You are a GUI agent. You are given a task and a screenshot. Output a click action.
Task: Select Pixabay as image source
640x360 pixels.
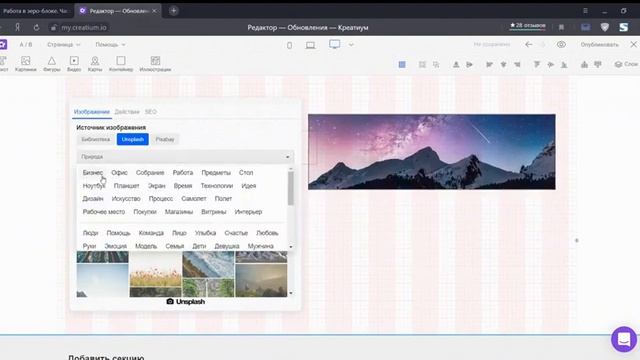click(165, 139)
